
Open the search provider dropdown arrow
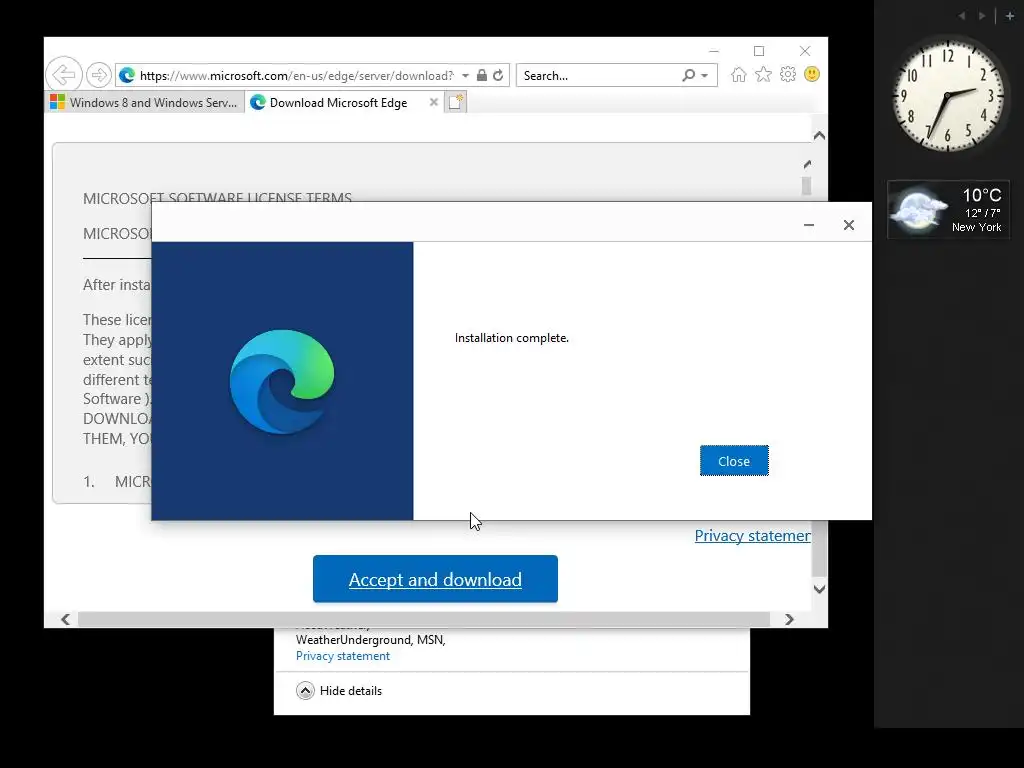[x=705, y=76]
